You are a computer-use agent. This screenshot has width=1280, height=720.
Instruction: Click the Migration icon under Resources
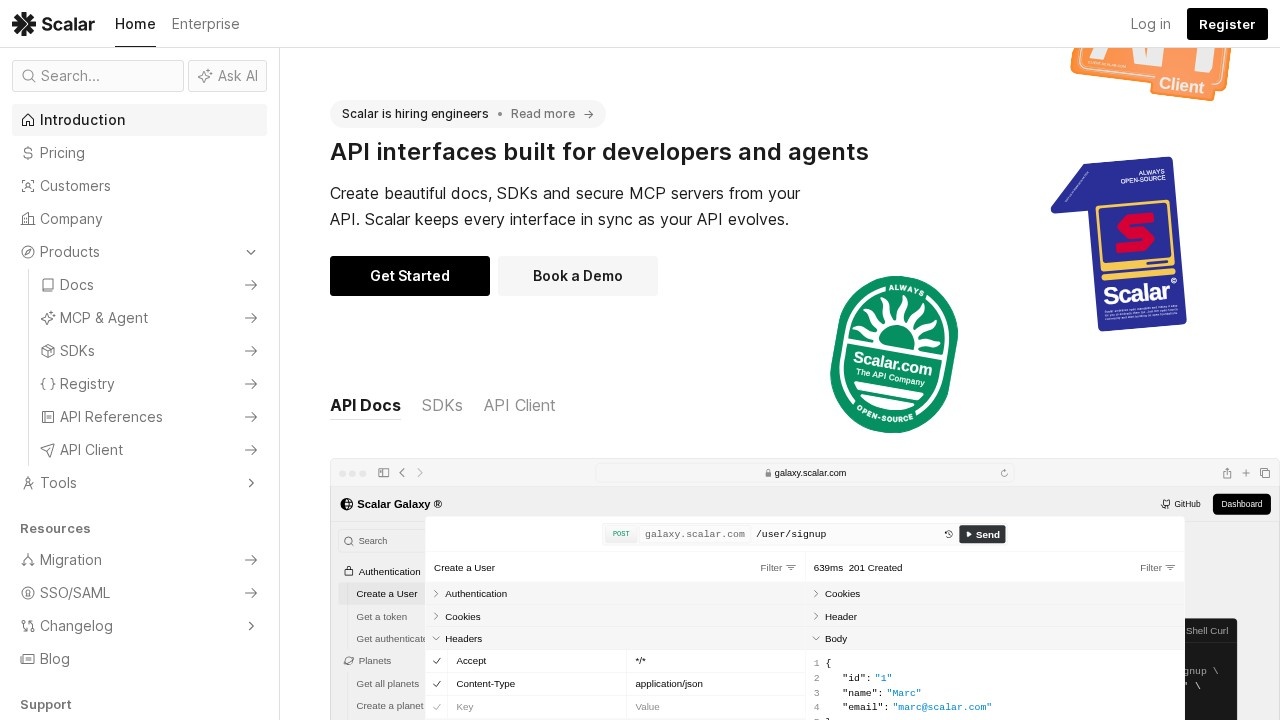point(28,560)
